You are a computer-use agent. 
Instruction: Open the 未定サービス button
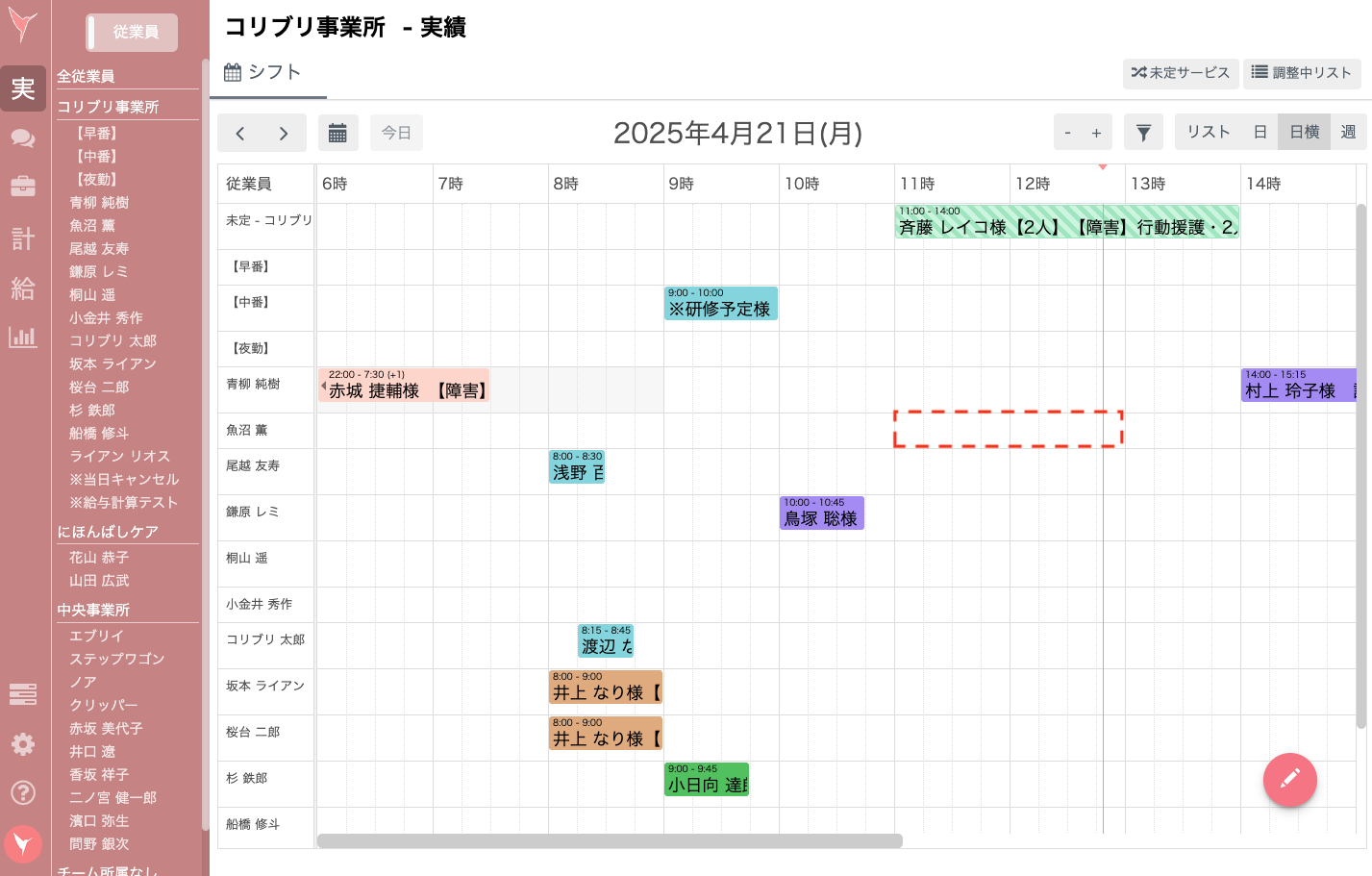click(x=1181, y=73)
